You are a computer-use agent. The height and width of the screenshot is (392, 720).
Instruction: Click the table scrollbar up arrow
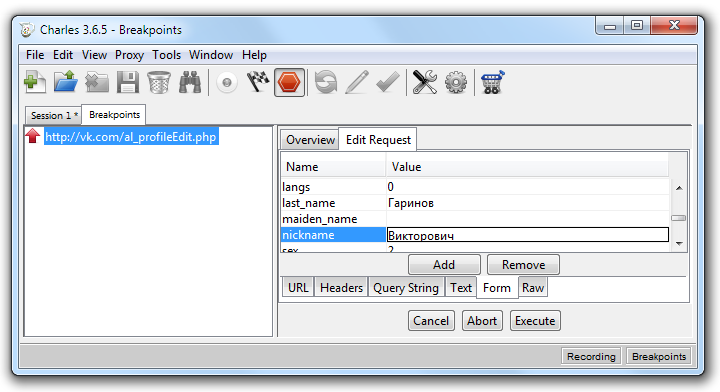click(679, 188)
